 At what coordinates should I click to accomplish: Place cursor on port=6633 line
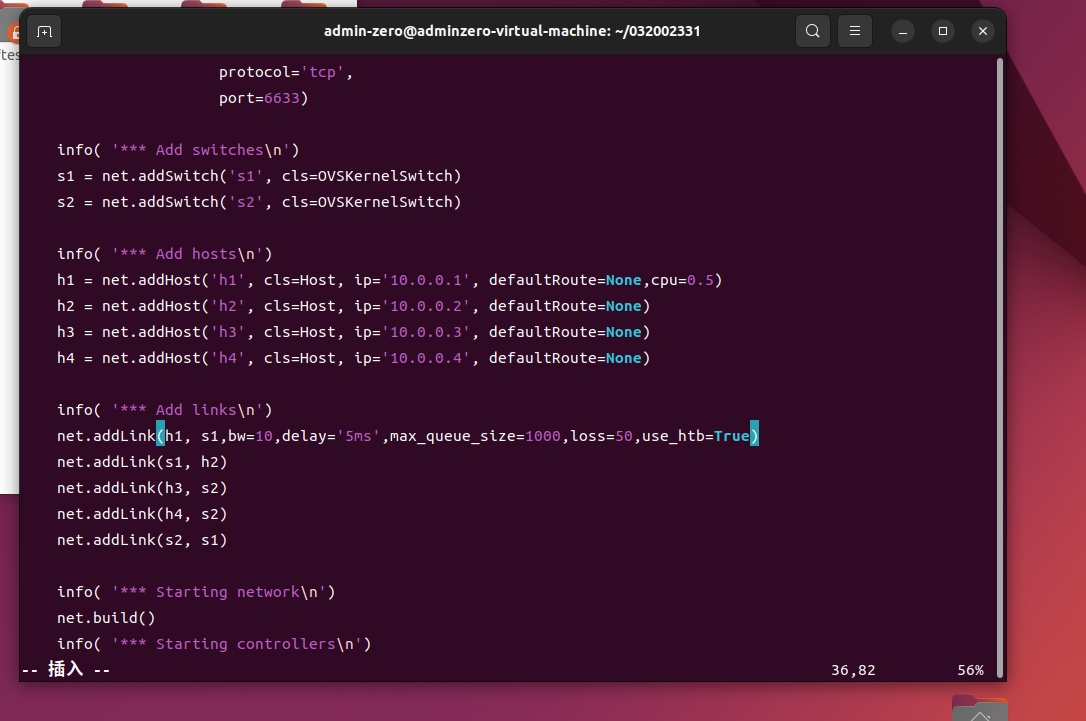[x=263, y=98]
